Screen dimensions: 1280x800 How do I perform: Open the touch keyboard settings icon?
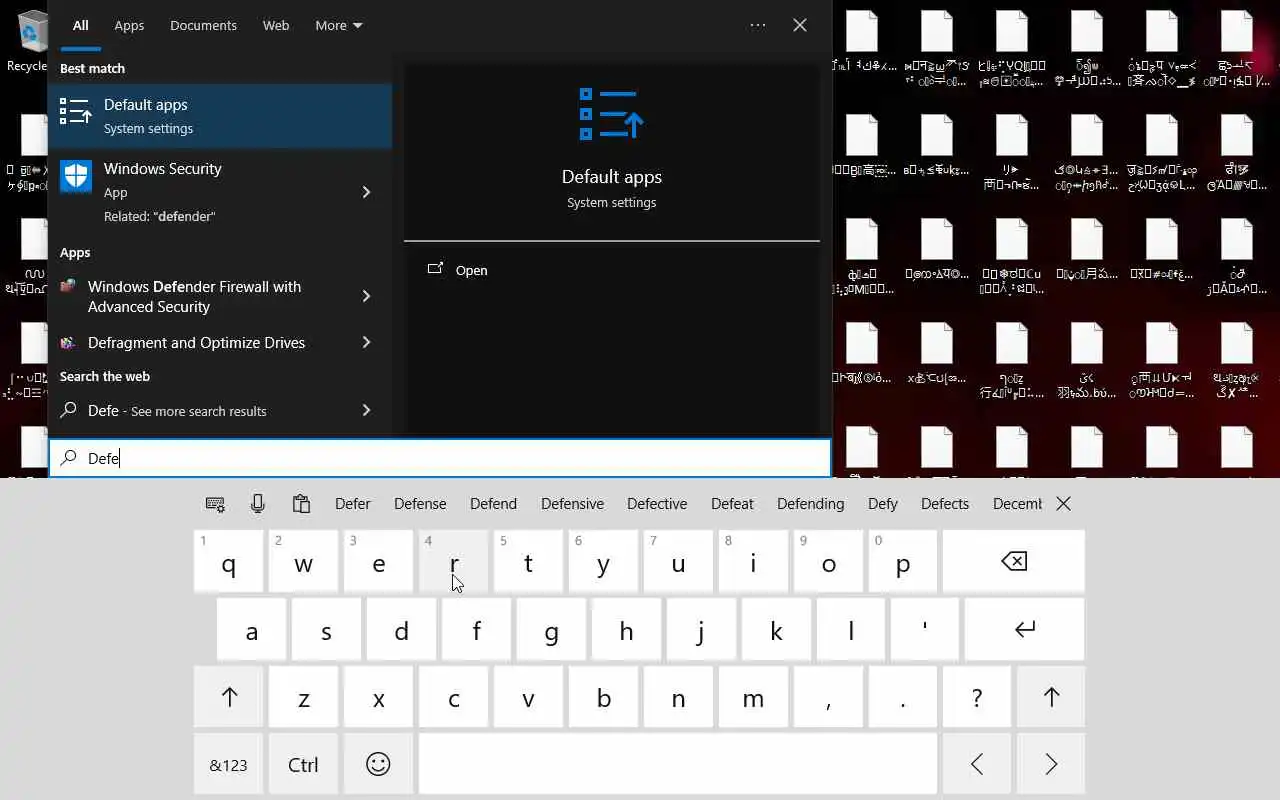[215, 504]
